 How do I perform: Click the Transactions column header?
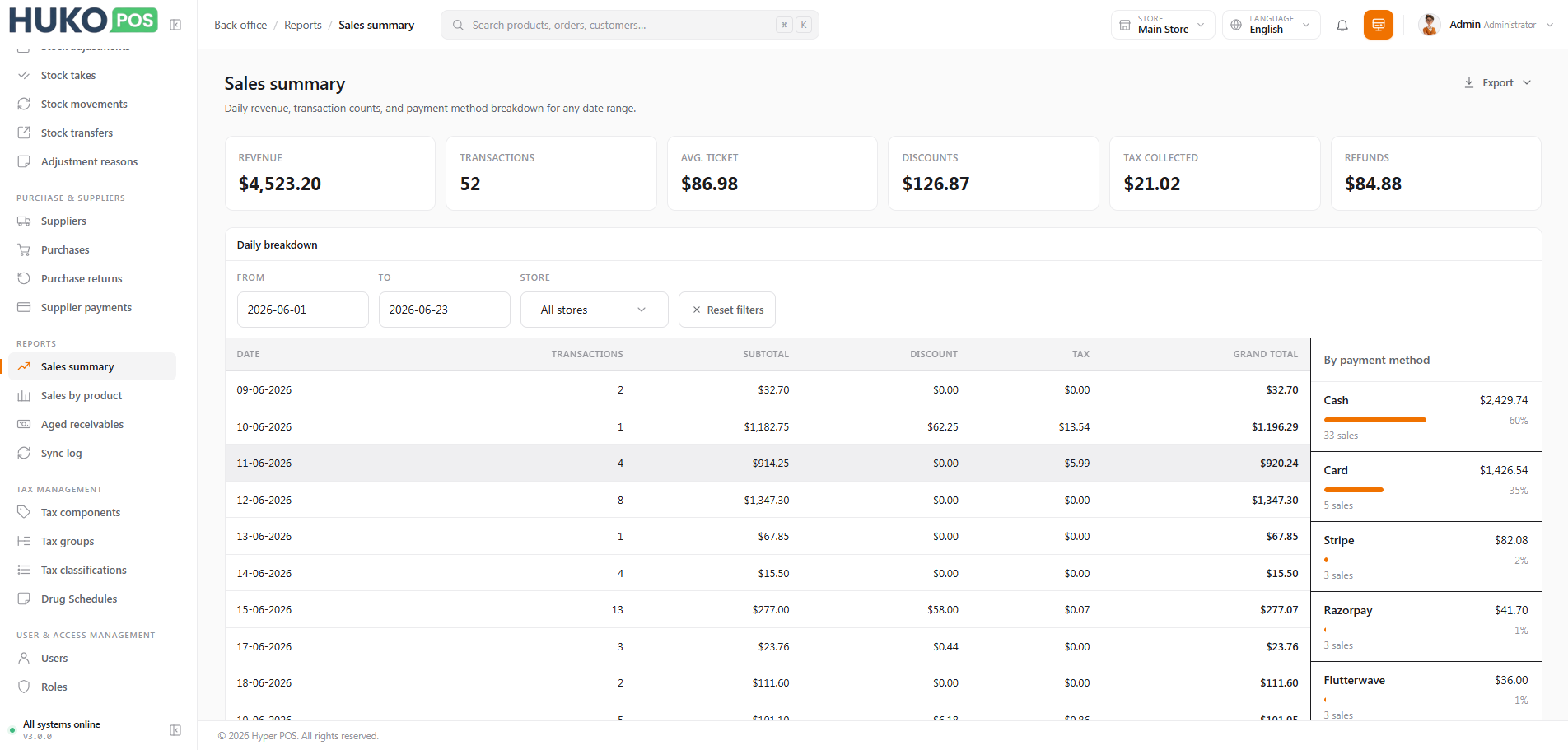pyautogui.click(x=587, y=354)
